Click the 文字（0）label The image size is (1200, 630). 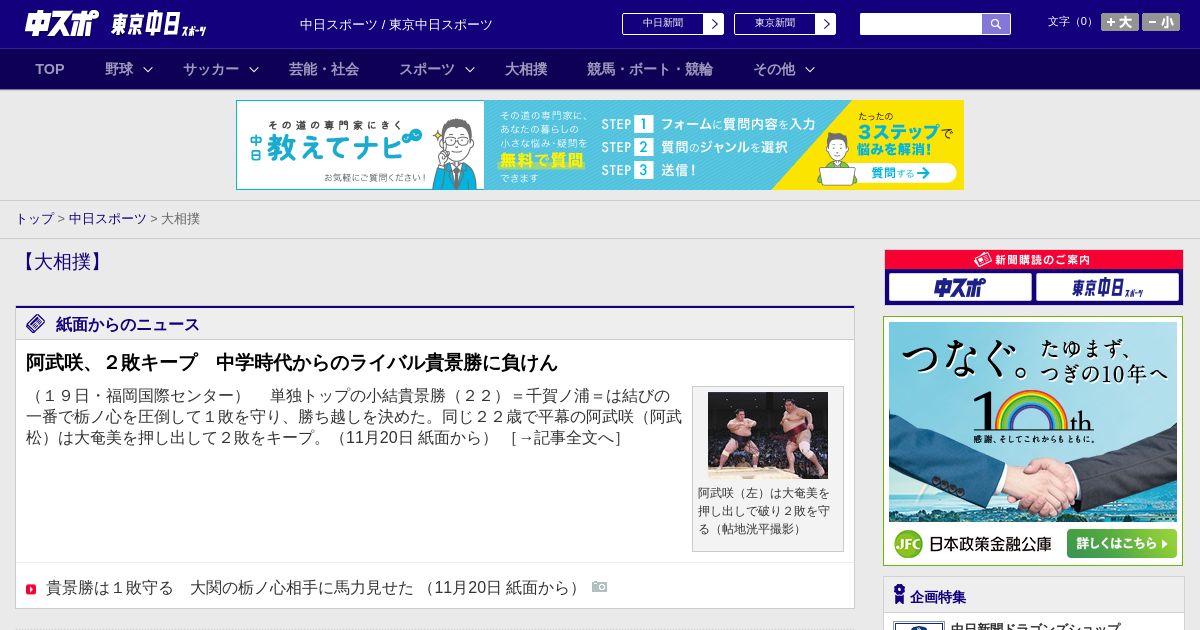pos(1071,22)
